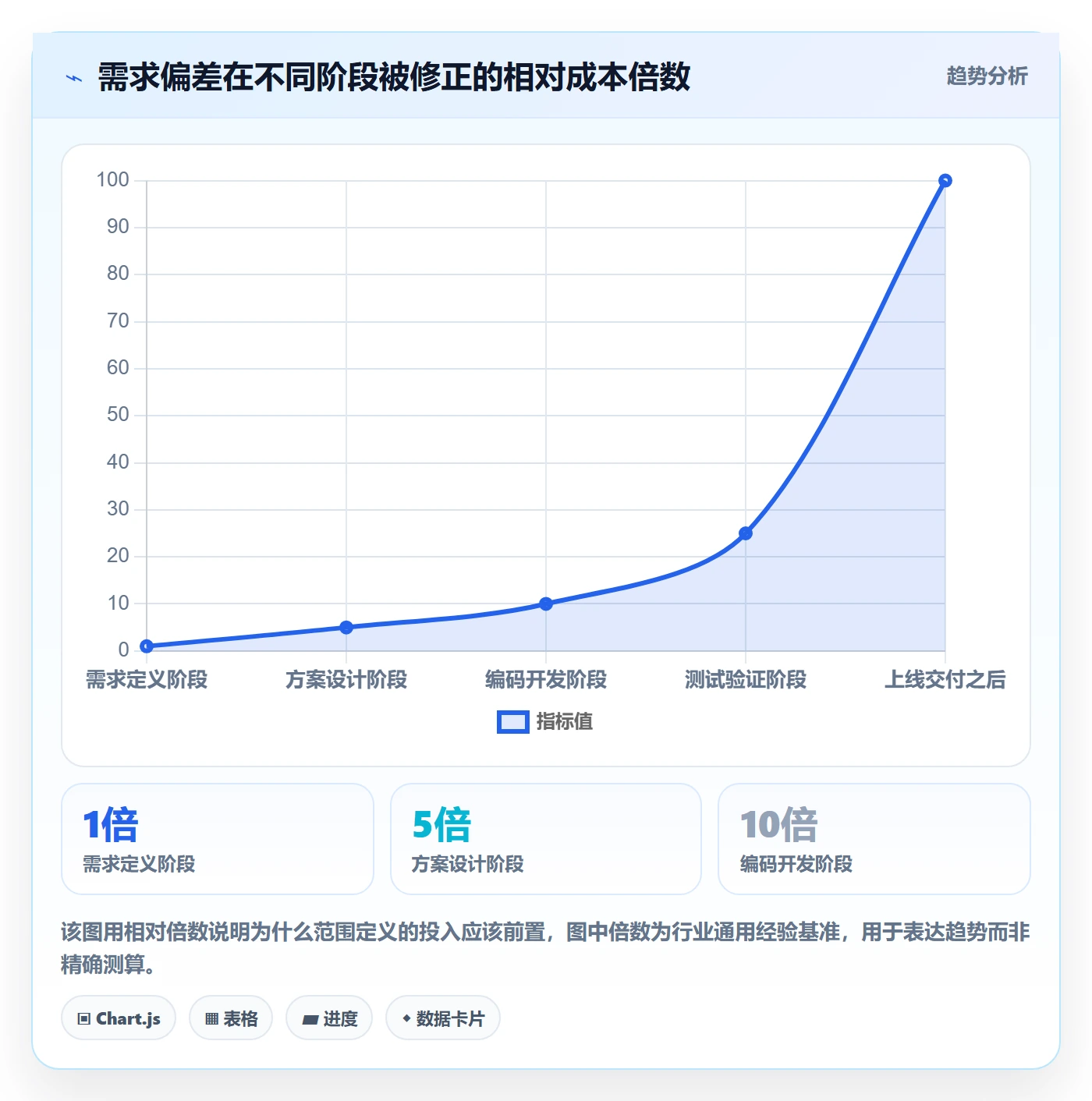Click the x-axis label 编码开发阶段
Viewport: 1092px width, 1101px height.
pyautogui.click(x=546, y=680)
